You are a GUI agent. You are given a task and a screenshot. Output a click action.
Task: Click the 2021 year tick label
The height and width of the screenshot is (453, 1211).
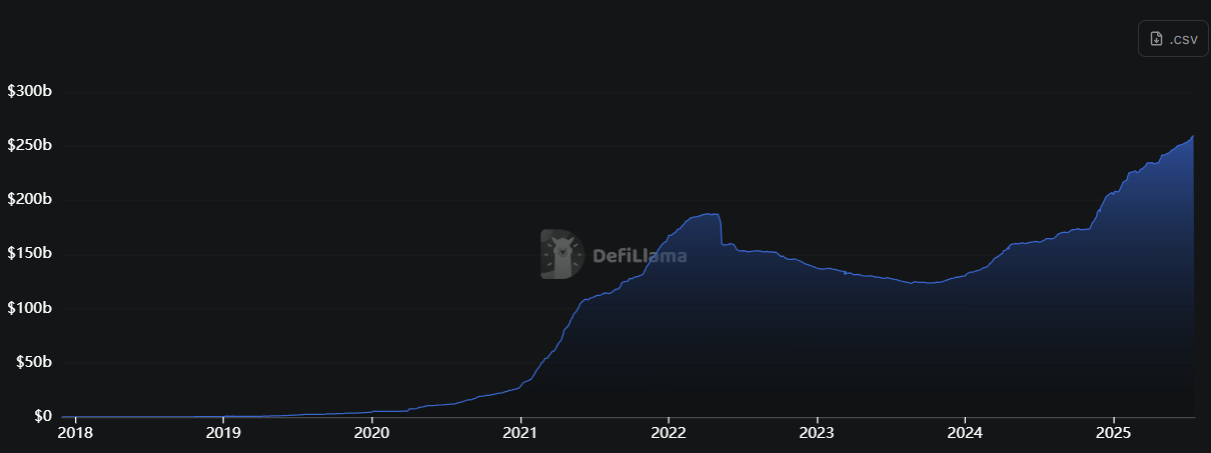point(520,434)
